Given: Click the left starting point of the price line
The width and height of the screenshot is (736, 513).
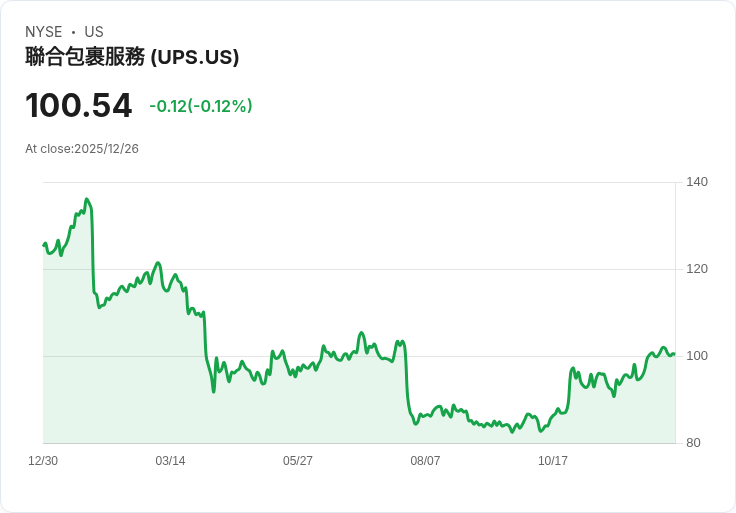Looking at the screenshot, I should pyautogui.click(x=44, y=244).
